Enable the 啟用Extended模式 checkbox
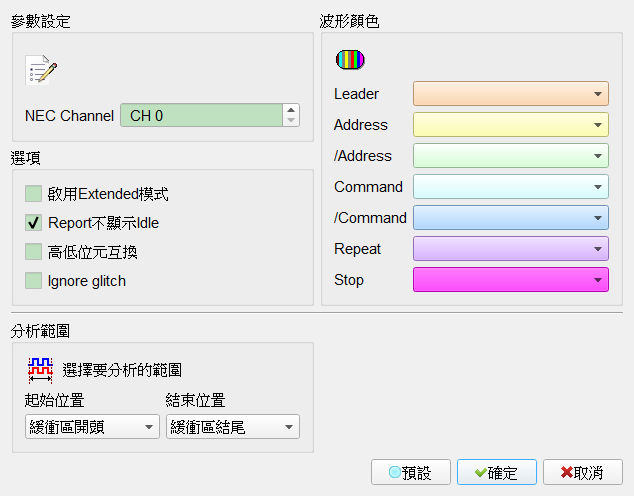Screen dimensions: 634x496 [34, 194]
